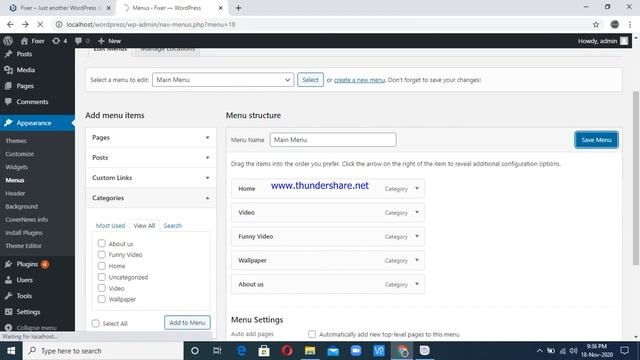Open the Media sidebar menu

click(26, 70)
